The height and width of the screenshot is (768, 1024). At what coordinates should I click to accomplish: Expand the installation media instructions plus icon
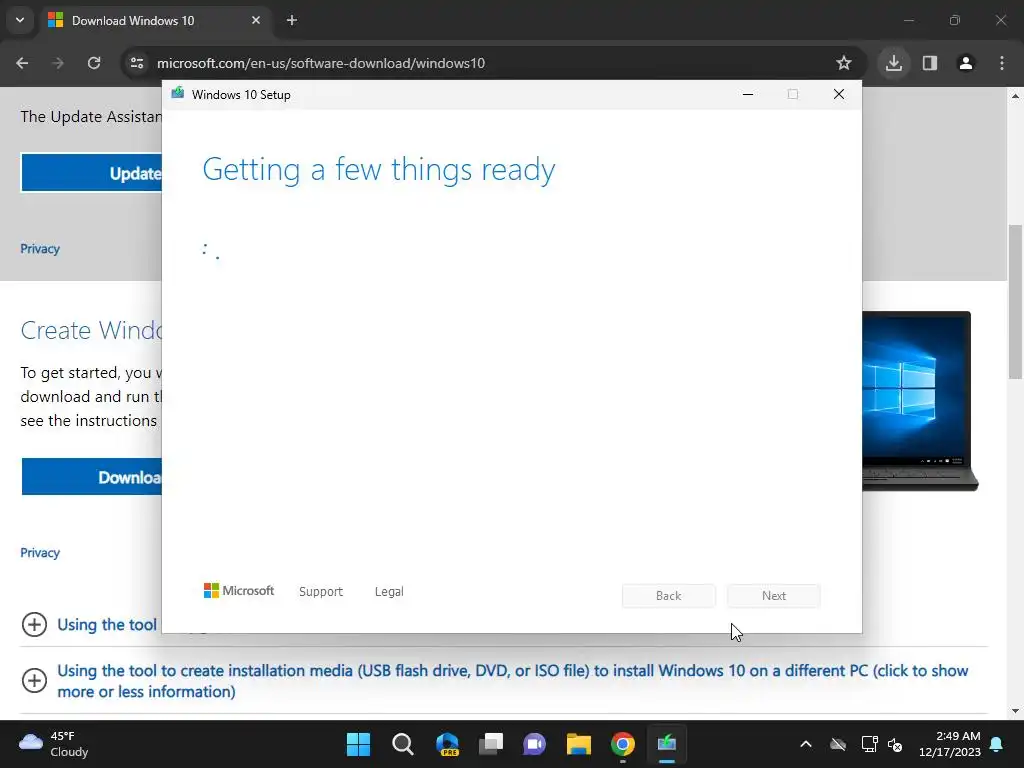point(34,680)
